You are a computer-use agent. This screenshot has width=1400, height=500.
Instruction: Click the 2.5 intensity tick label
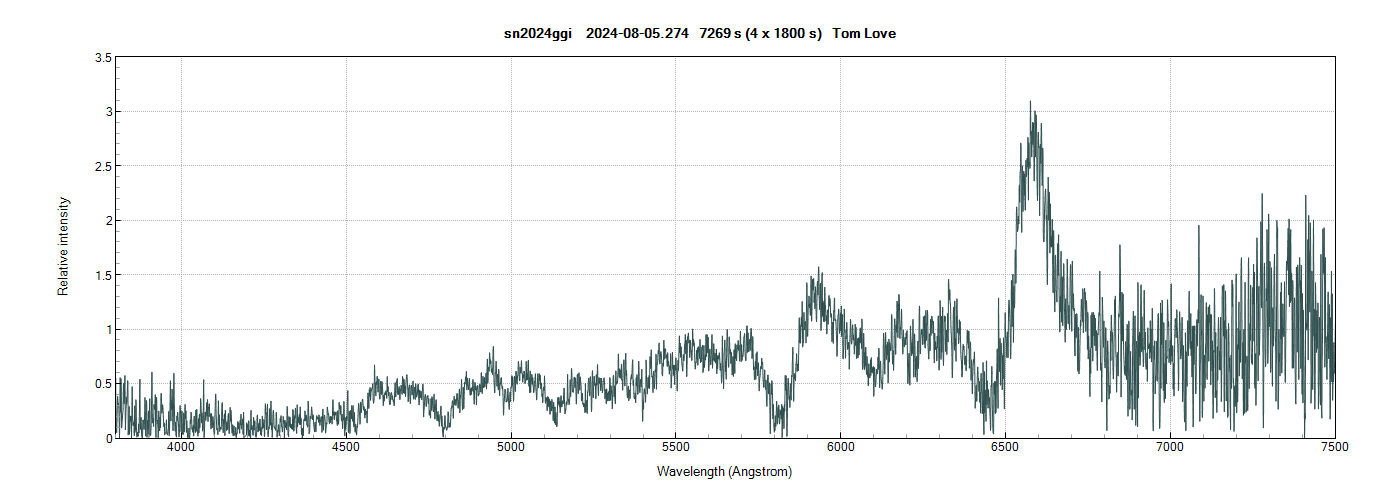103,166
